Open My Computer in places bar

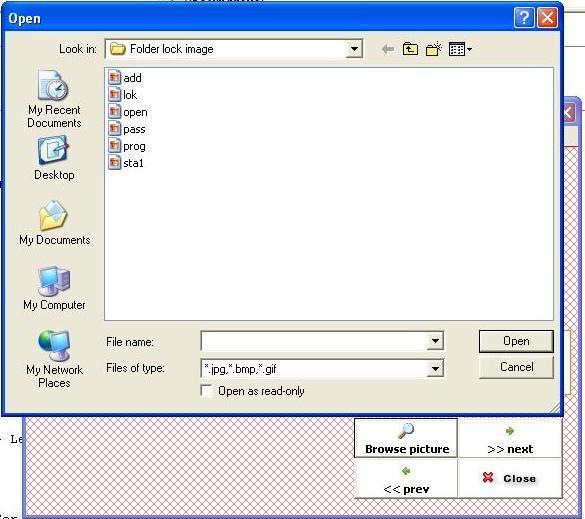pos(54,288)
